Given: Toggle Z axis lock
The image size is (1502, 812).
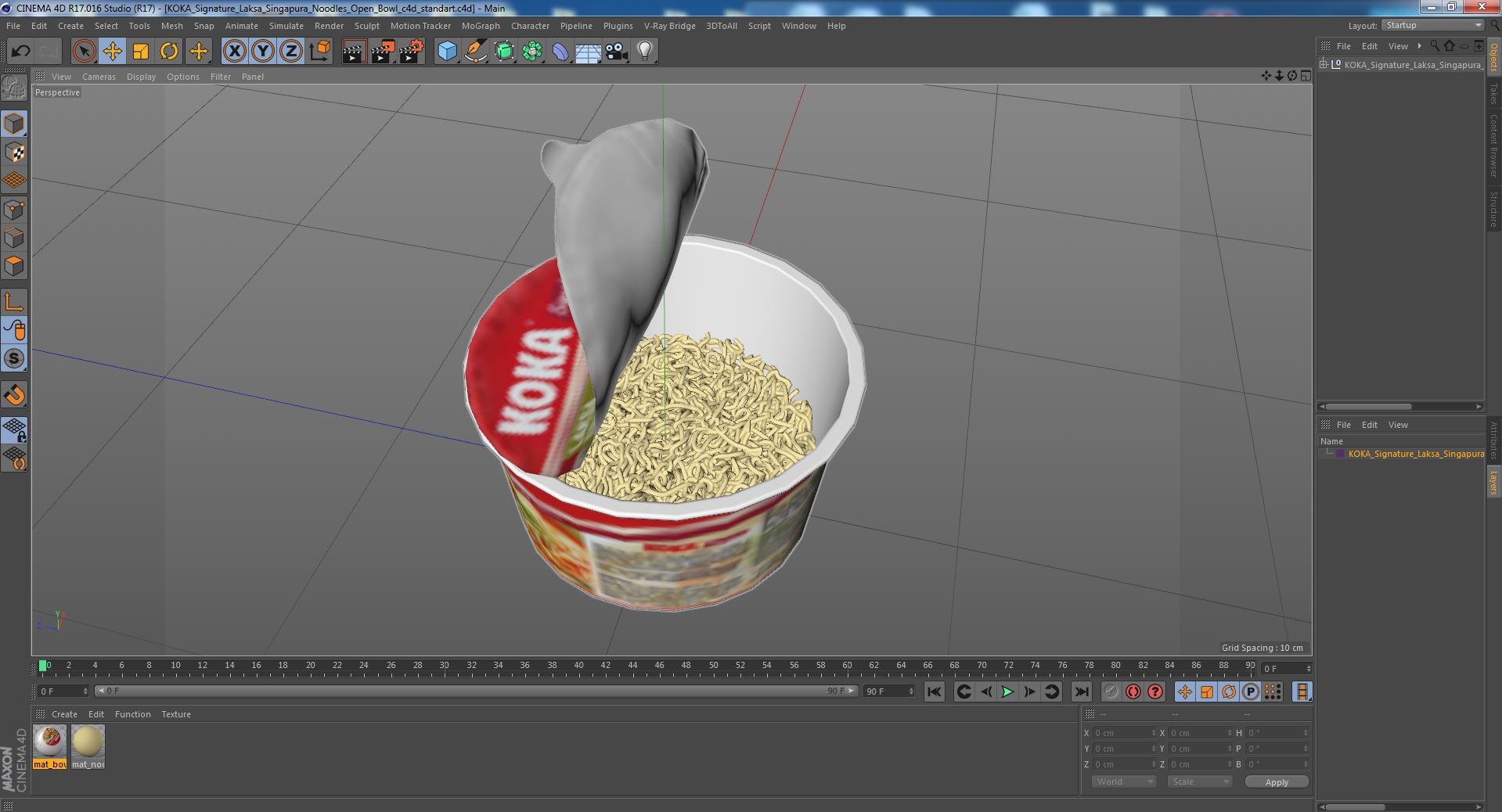Looking at the screenshot, I should 291,52.
